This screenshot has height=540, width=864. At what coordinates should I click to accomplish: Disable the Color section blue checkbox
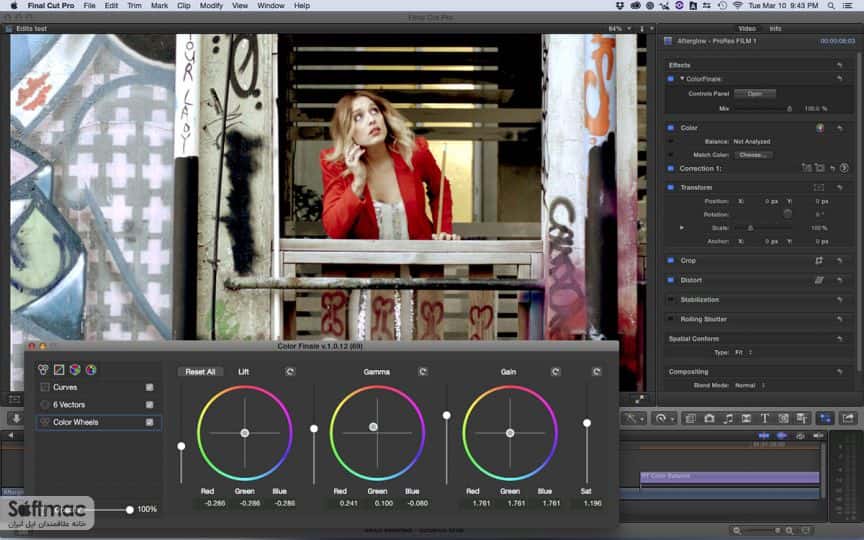[x=671, y=128]
